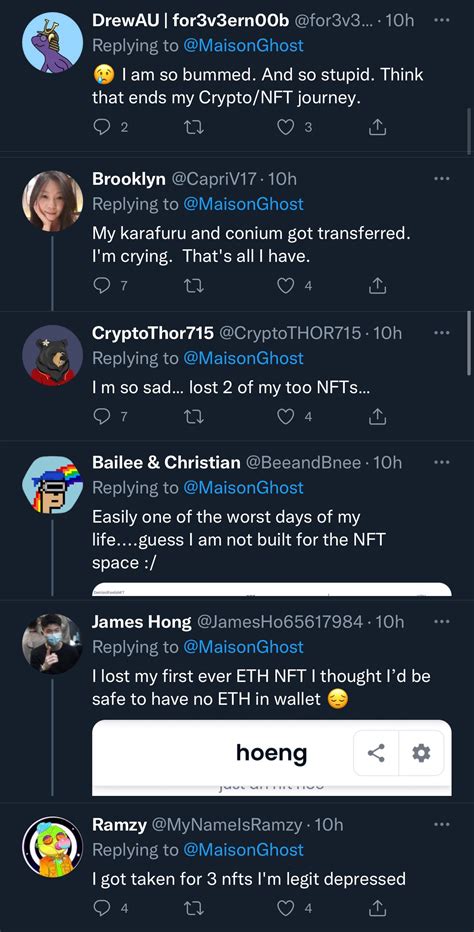The width and height of the screenshot is (474, 932).
Task: Open three-dot menu on James Hong's tweet
Action: [442, 622]
